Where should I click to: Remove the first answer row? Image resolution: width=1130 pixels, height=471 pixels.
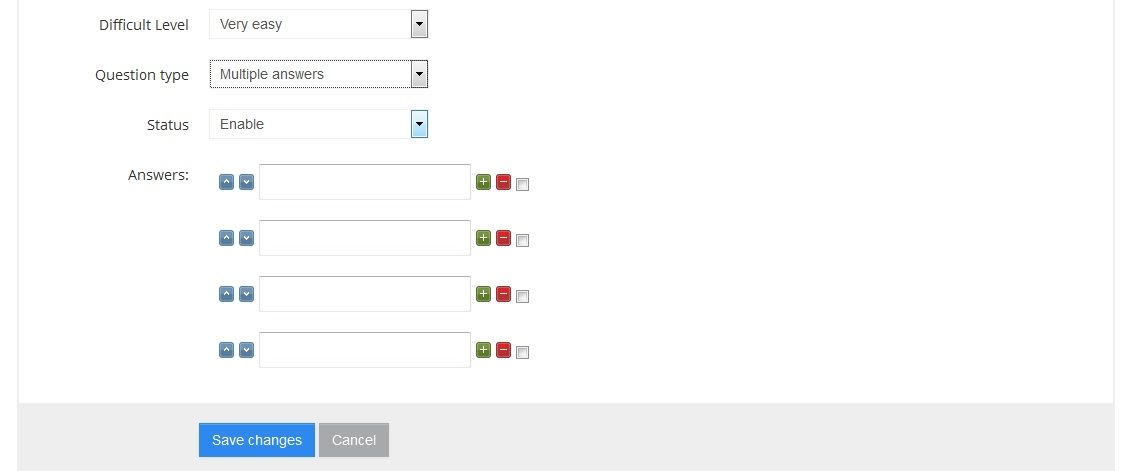click(503, 182)
